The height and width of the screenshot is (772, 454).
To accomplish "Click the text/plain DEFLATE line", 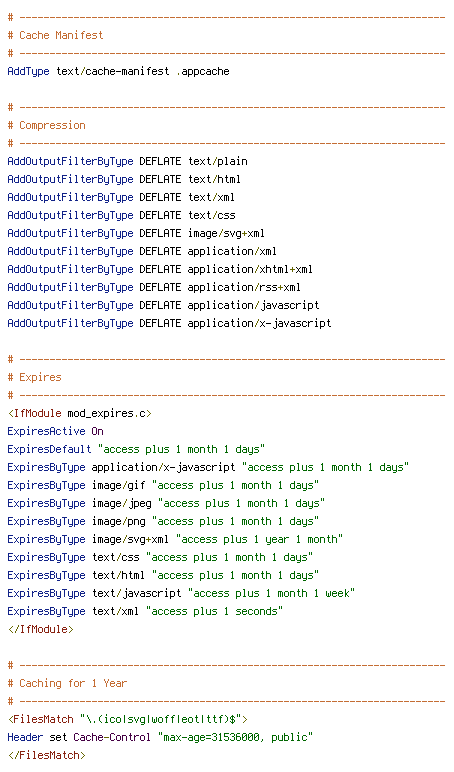I will coord(128,161).
